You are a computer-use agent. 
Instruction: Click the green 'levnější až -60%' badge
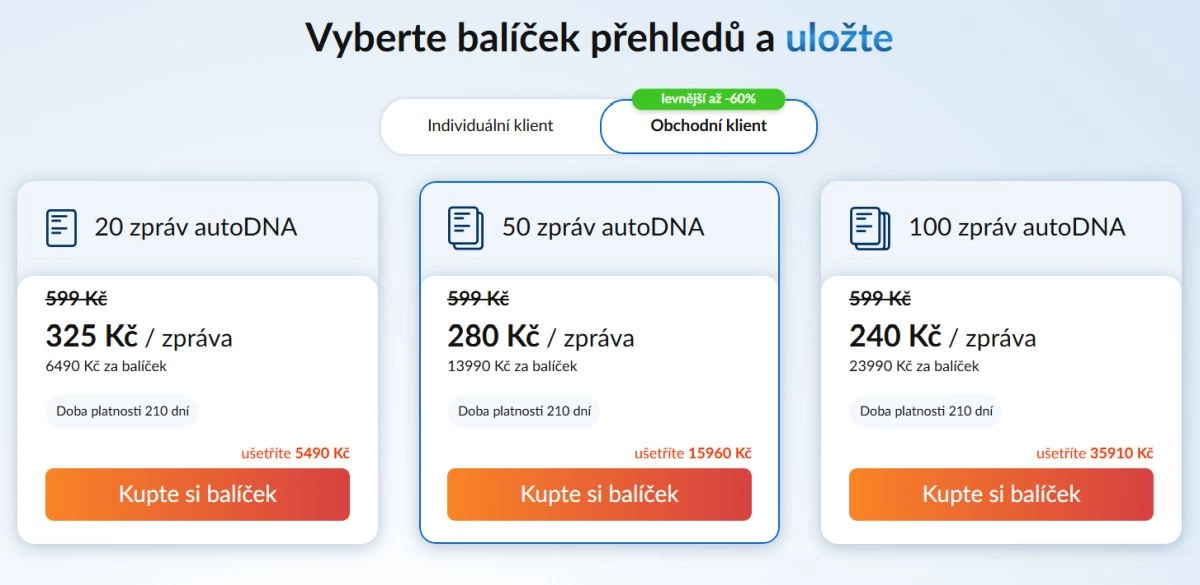pyautogui.click(x=708, y=98)
